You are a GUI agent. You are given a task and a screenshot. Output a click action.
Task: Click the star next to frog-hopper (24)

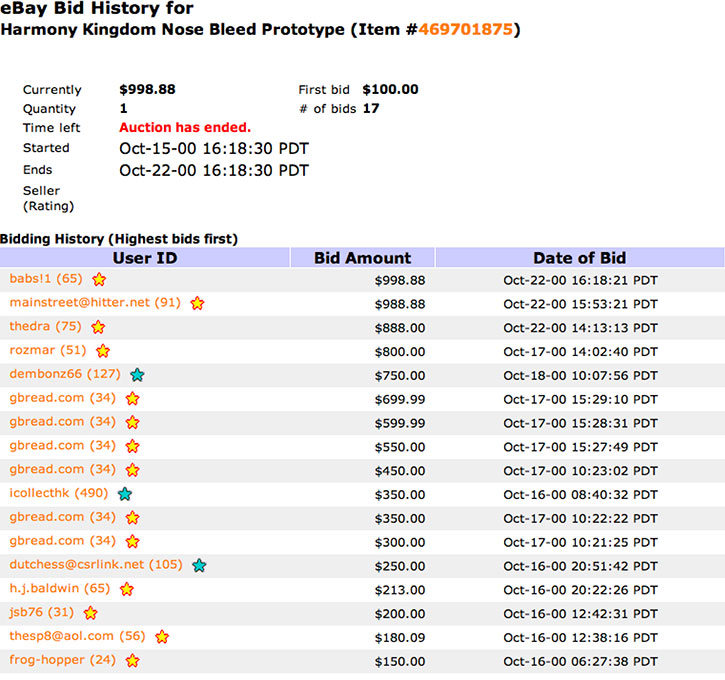point(133,661)
